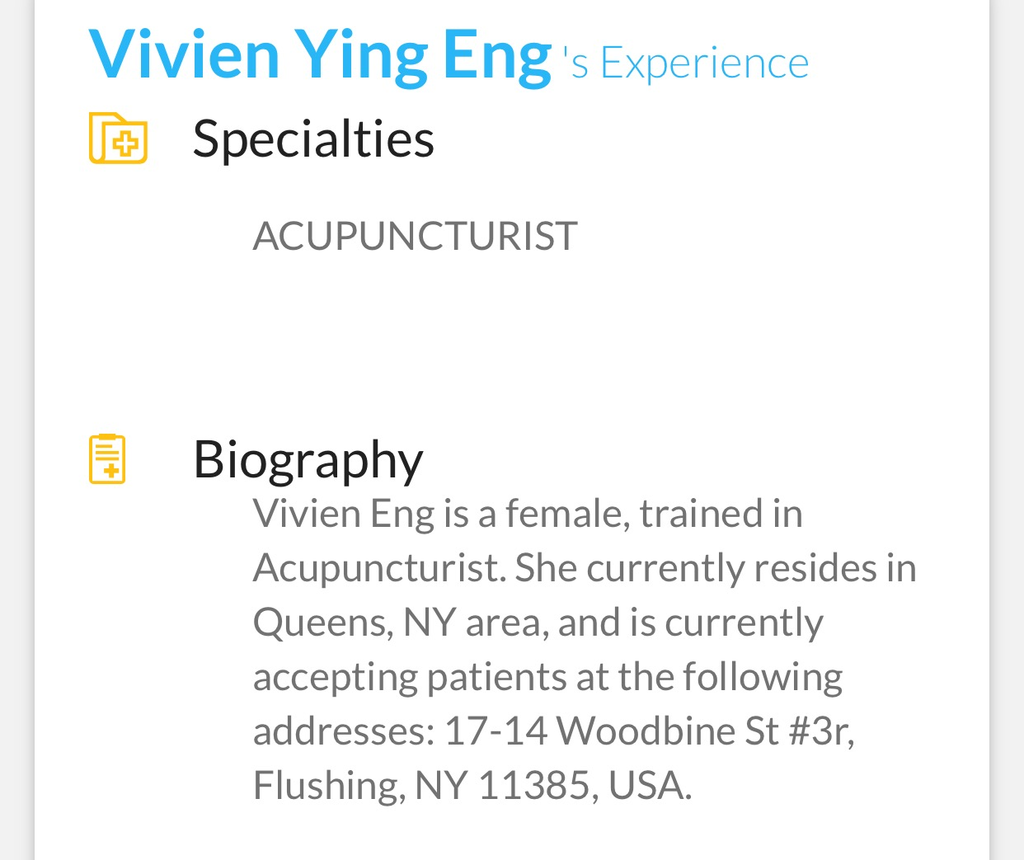Click "She currently resides in" text
Screen dimensions: 1024x860
(x=715, y=568)
